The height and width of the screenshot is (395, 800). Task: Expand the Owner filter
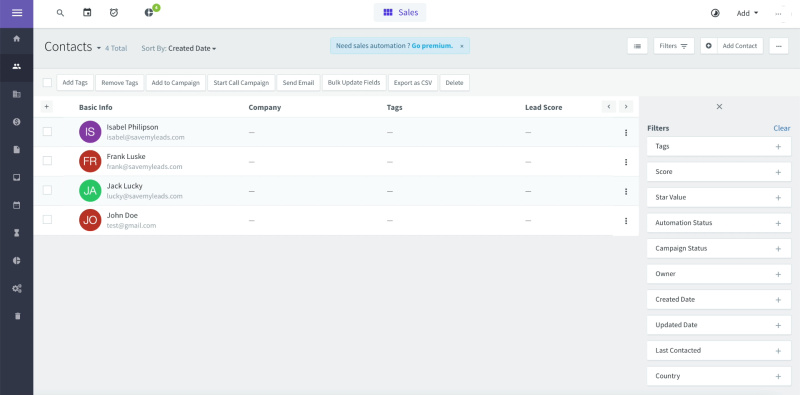(719, 274)
